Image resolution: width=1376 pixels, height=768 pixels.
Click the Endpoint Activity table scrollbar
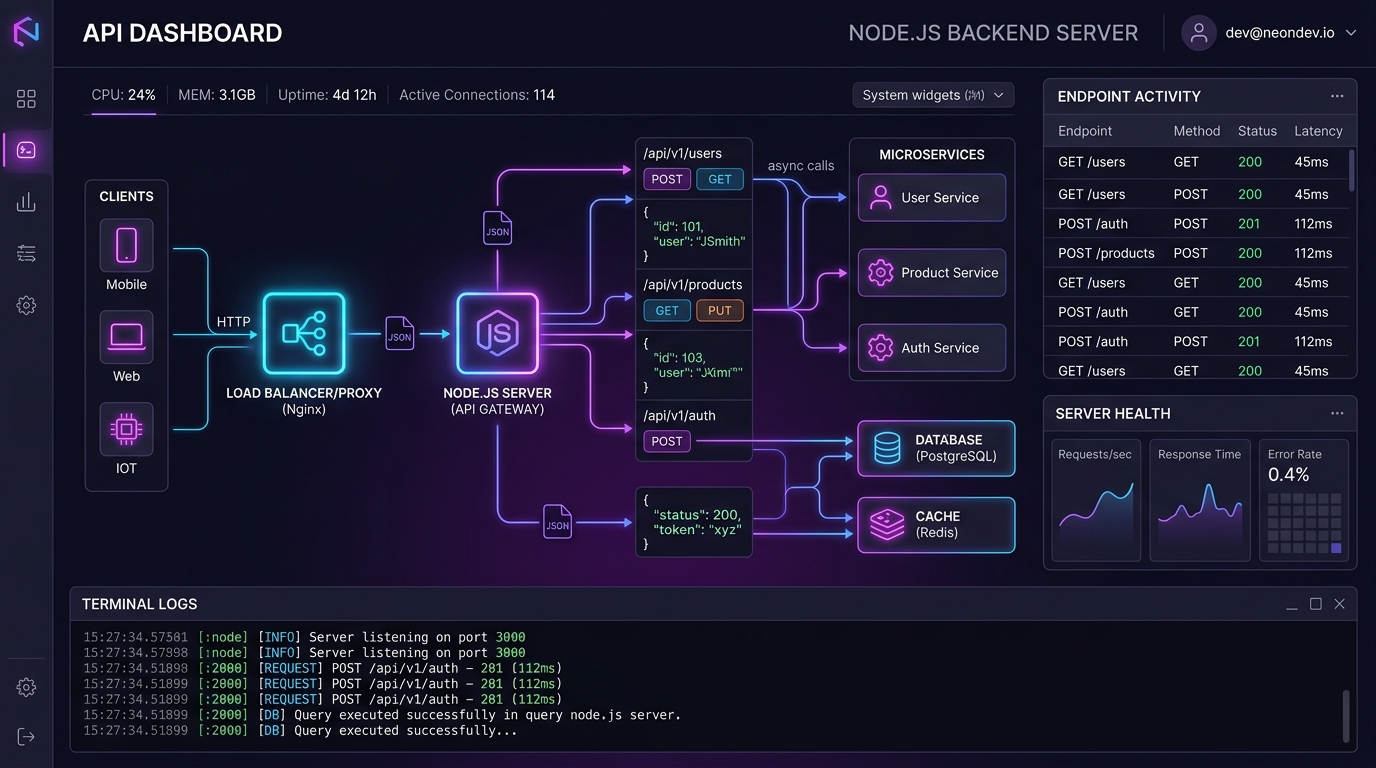(x=1352, y=170)
